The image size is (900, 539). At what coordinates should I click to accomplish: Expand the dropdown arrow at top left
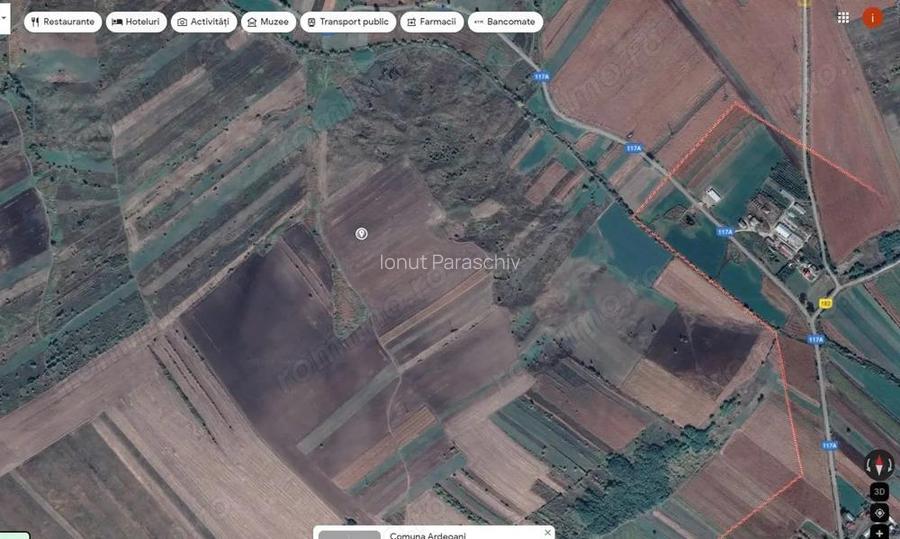[4, 19]
